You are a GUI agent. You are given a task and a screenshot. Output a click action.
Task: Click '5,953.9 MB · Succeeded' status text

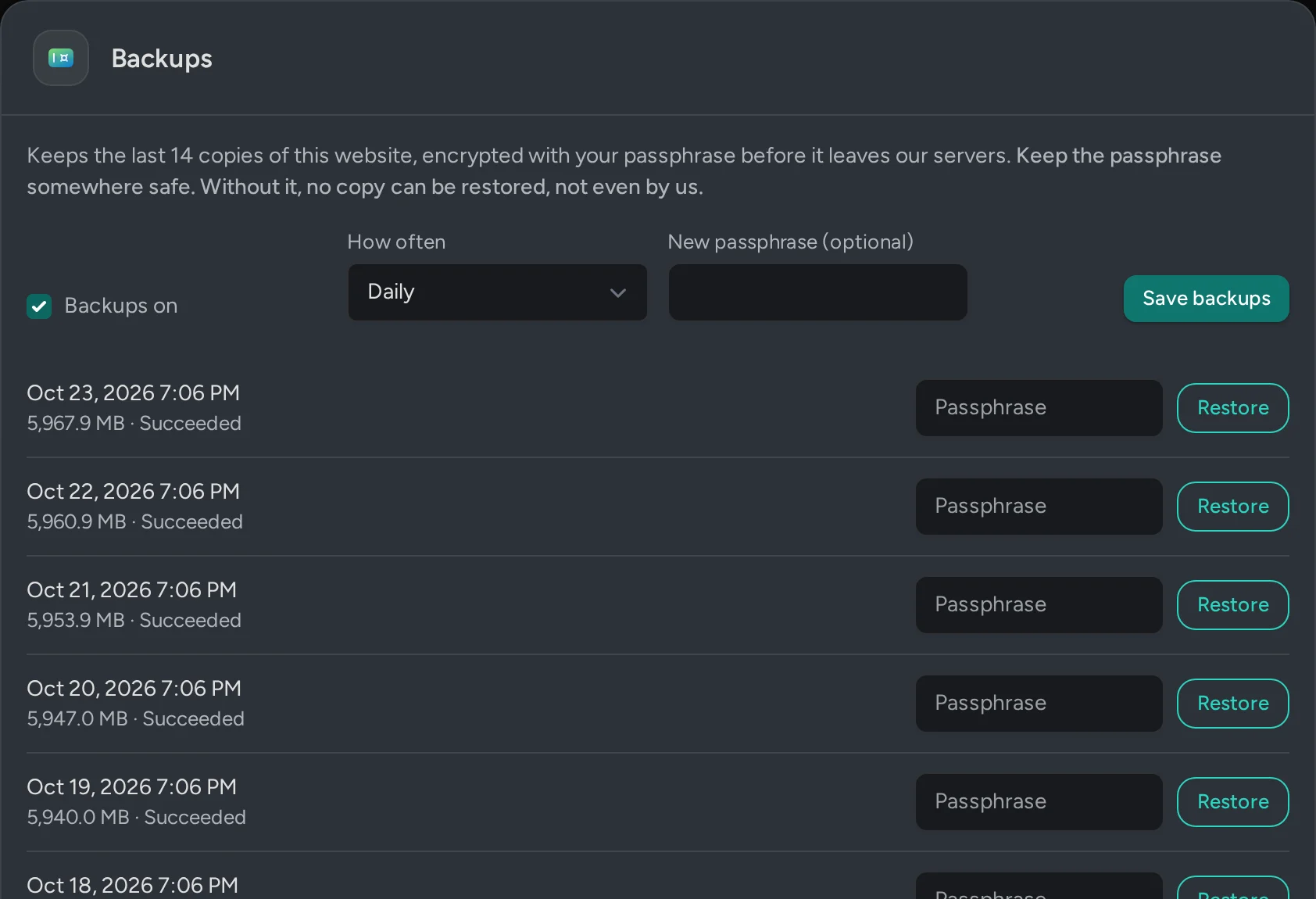click(134, 620)
